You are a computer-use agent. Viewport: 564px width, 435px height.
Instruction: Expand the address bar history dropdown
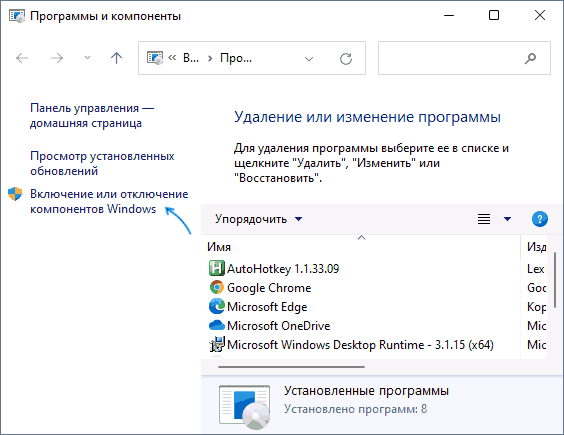[309, 59]
